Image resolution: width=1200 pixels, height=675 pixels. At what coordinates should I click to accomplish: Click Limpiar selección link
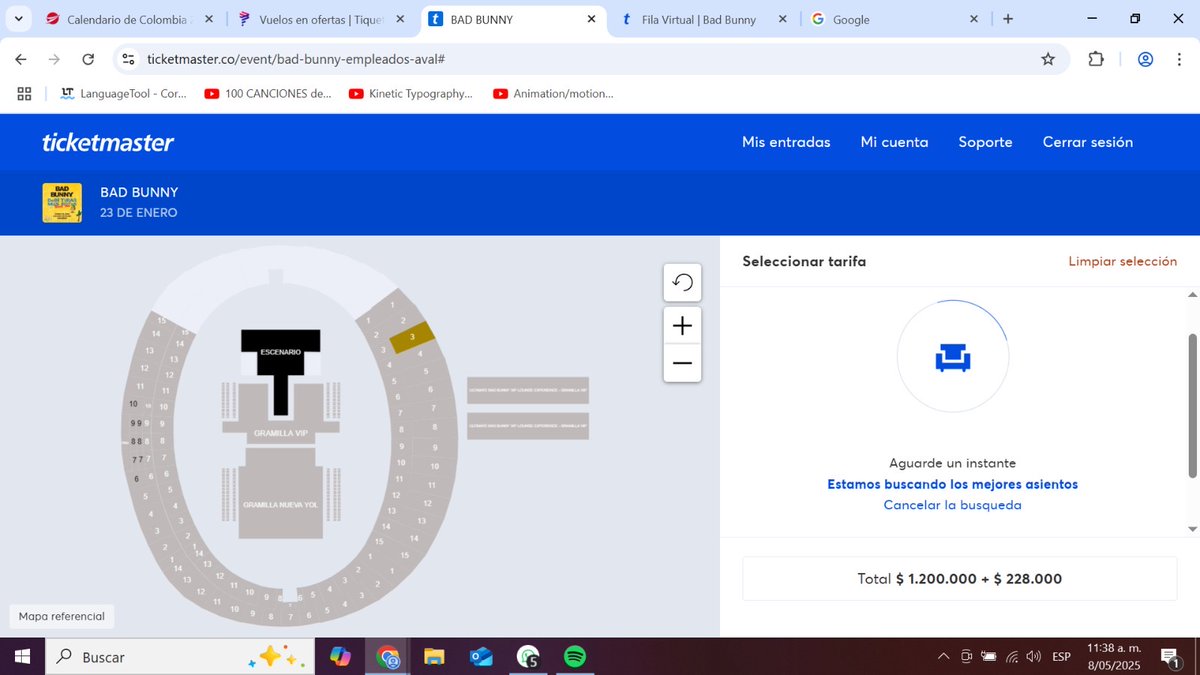(1122, 261)
